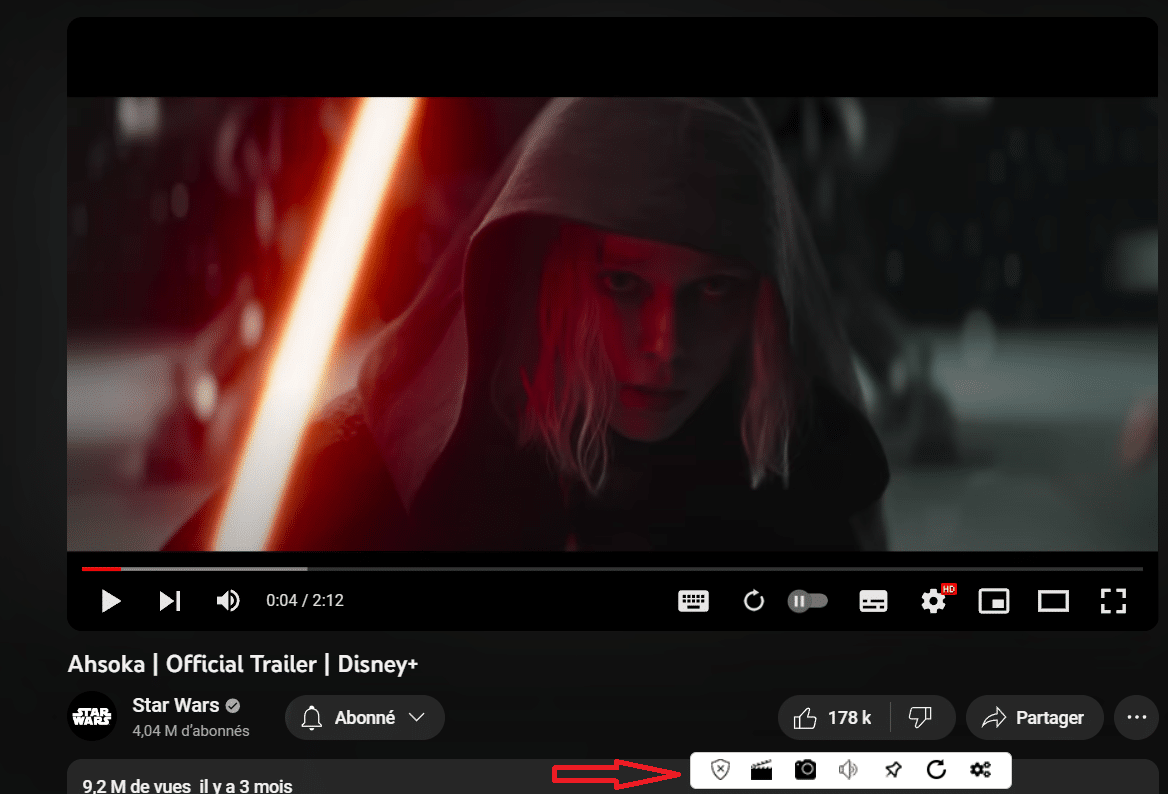Viewport: 1168px width, 794px height.
Task: Activate miniplayer mode
Action: 994,601
